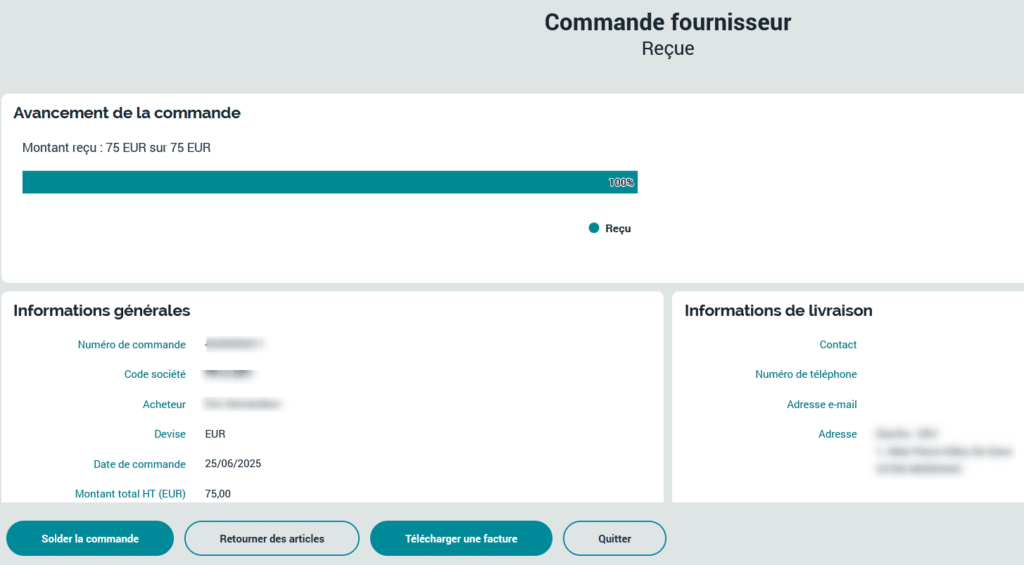Click the Adresse e-mail label

[x=821, y=405]
